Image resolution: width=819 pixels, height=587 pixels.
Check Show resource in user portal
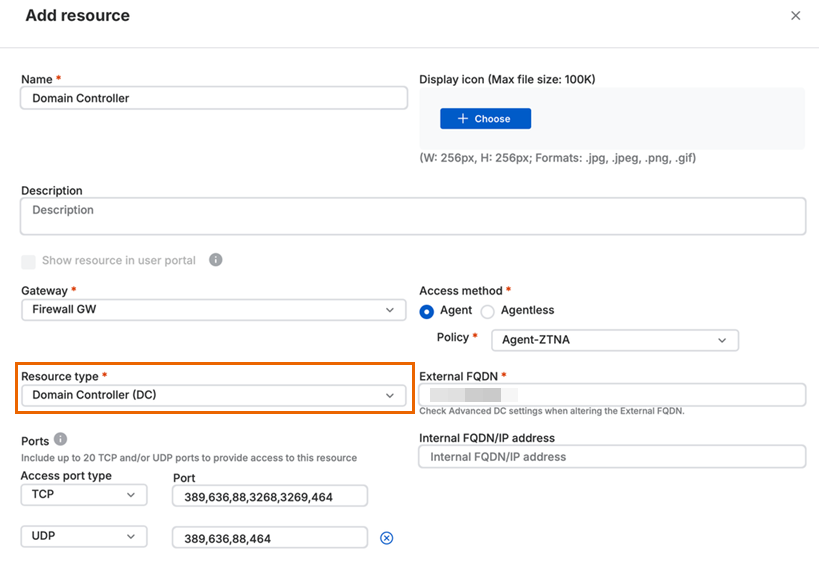(29, 261)
